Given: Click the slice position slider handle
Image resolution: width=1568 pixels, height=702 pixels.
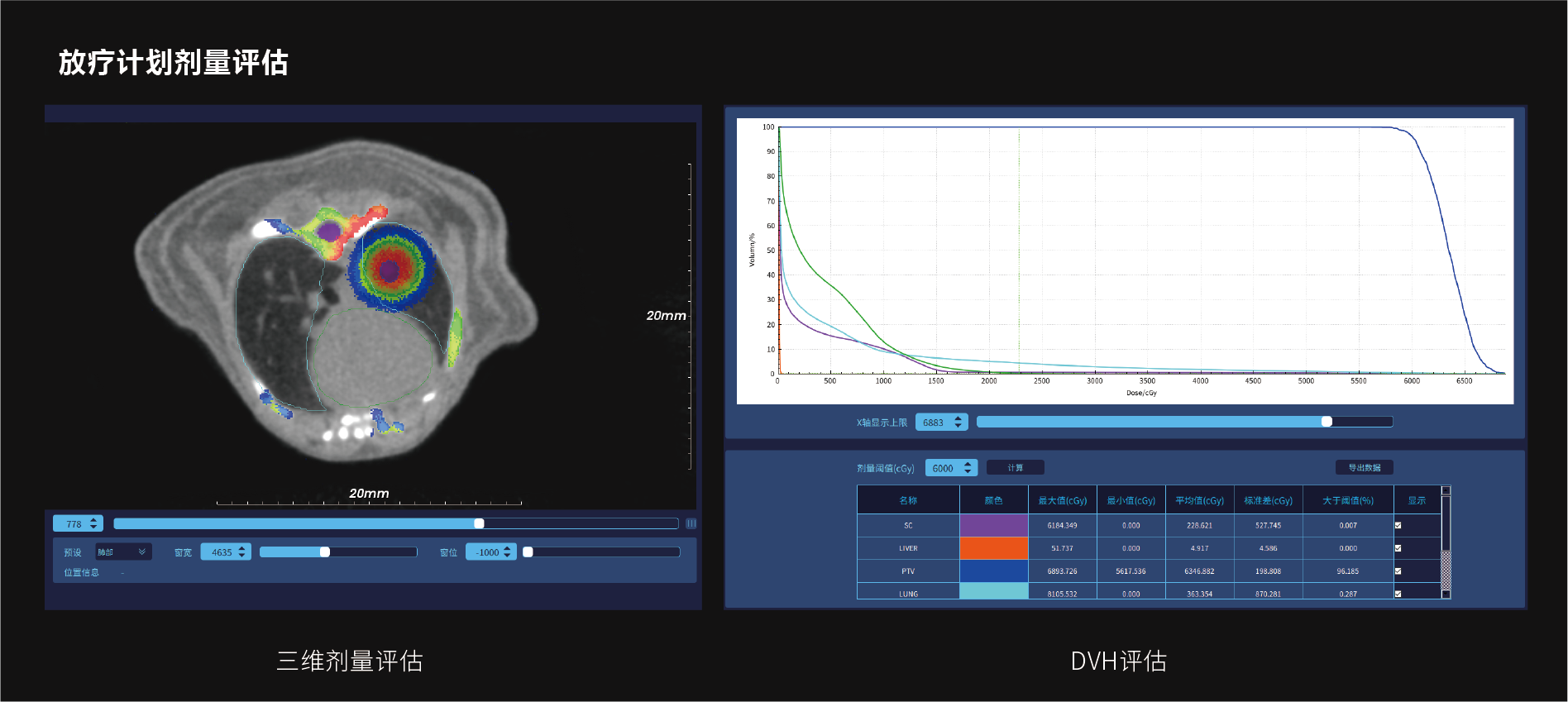Looking at the screenshot, I should (479, 523).
